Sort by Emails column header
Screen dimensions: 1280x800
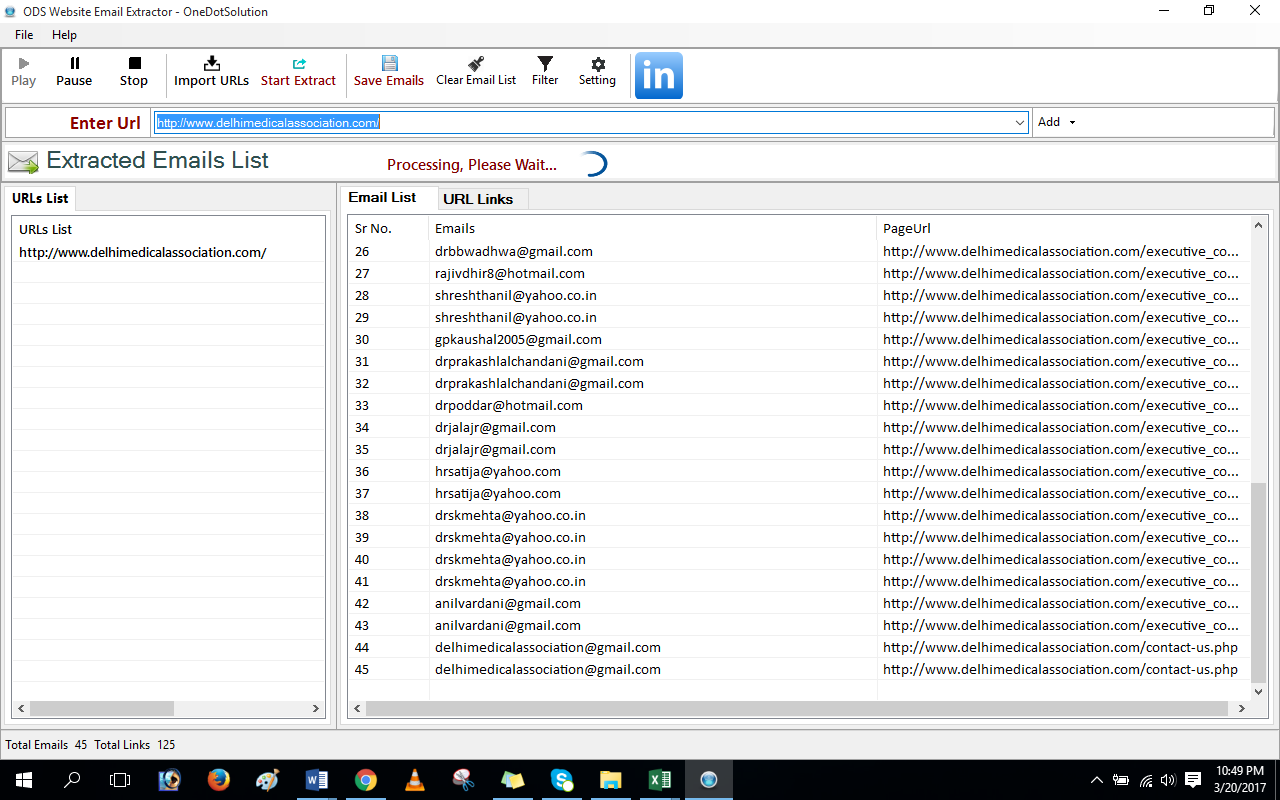pyautogui.click(x=653, y=228)
